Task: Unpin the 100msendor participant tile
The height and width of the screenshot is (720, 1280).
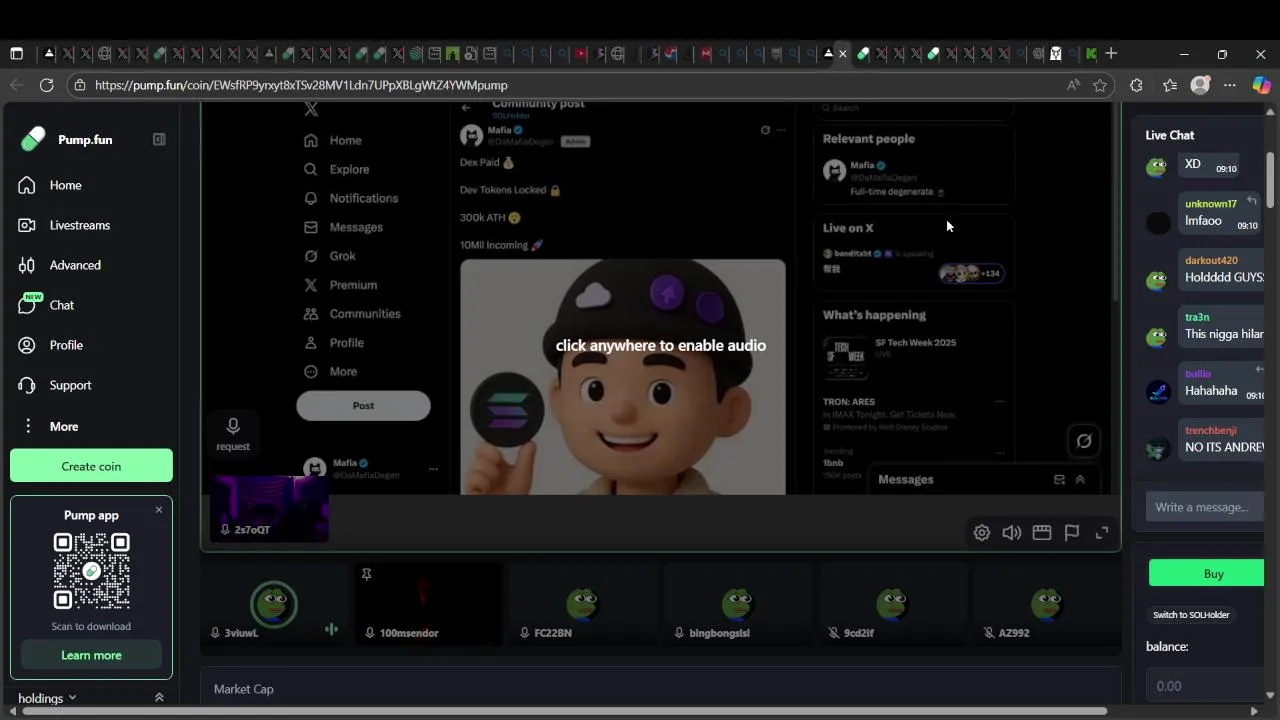Action: coord(366,574)
